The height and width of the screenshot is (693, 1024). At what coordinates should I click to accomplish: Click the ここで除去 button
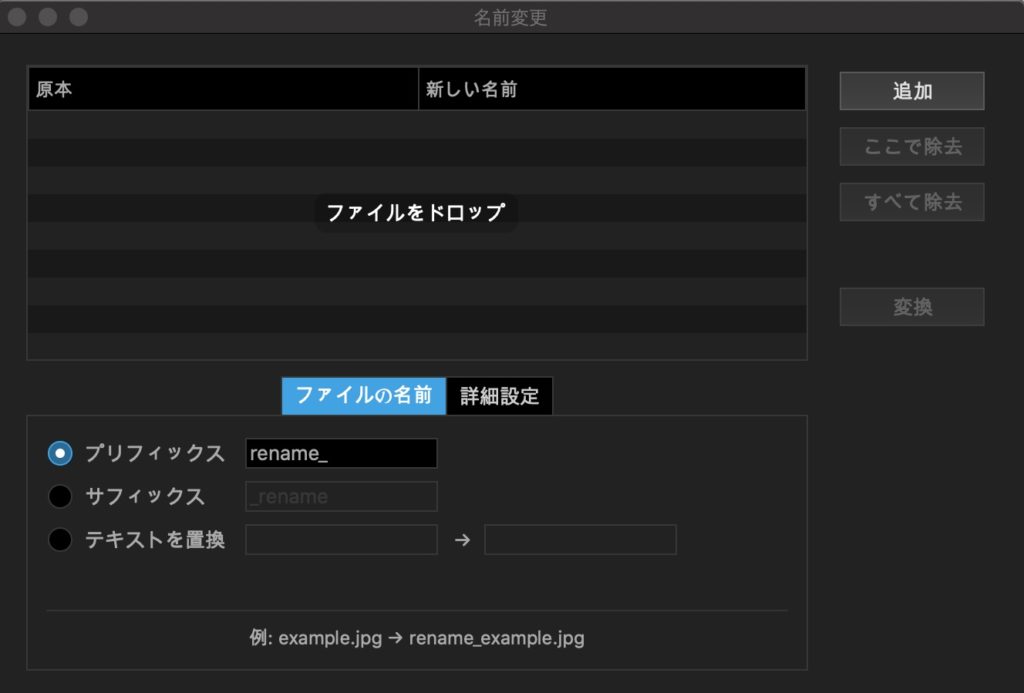tap(912, 146)
